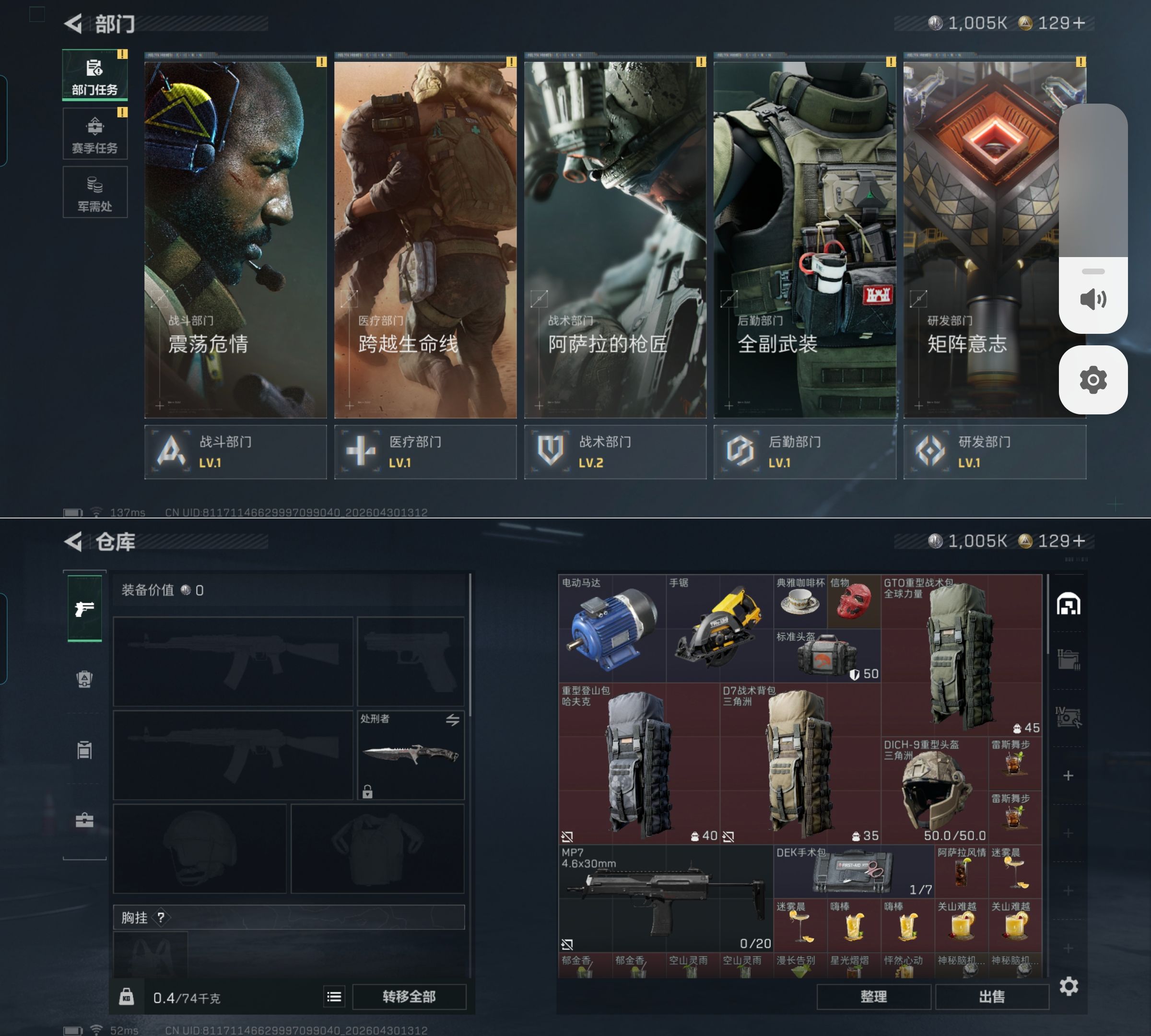Image resolution: width=1151 pixels, height=1036 pixels.
Task: Add currency via plus in 部门 screen
Action: 1078,23
